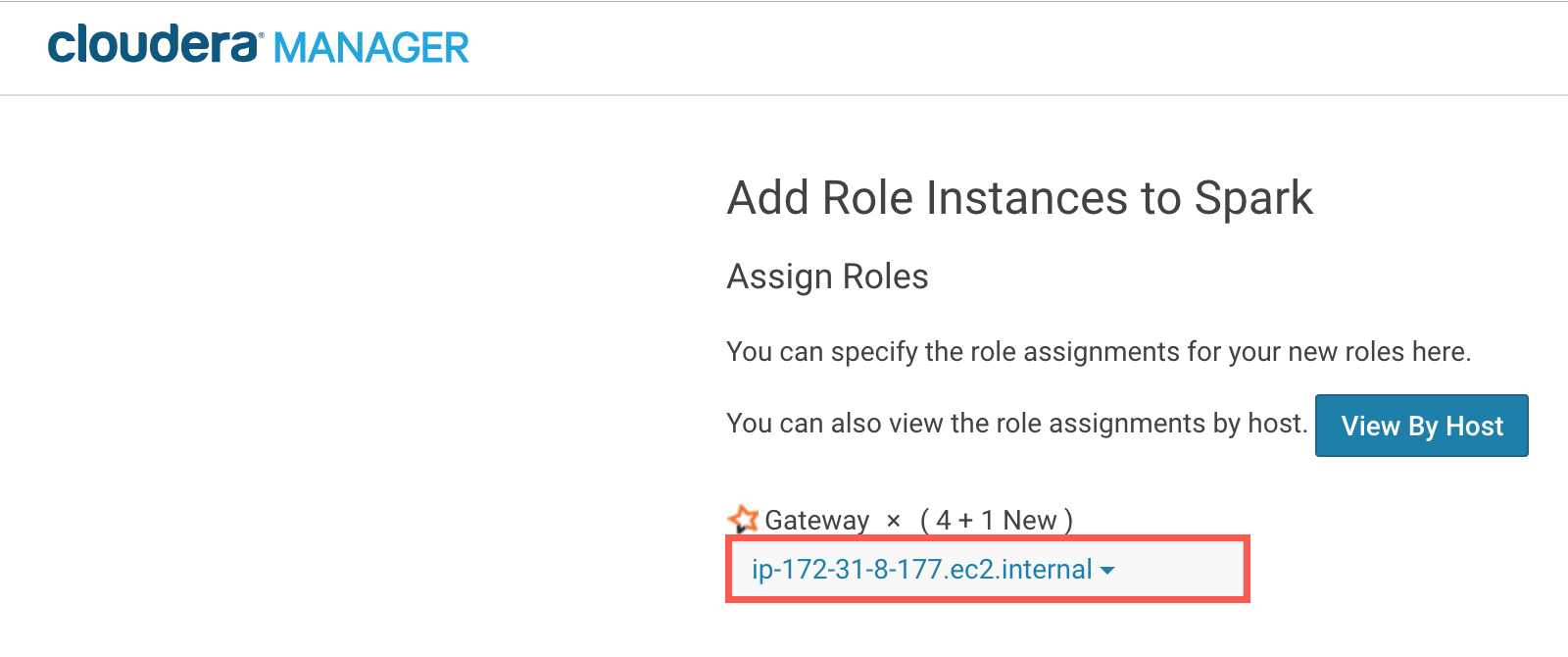The image size is (1568, 657).
Task: Select the ip-172-31-8-177.ec2.internal host link
Action: coord(920,569)
